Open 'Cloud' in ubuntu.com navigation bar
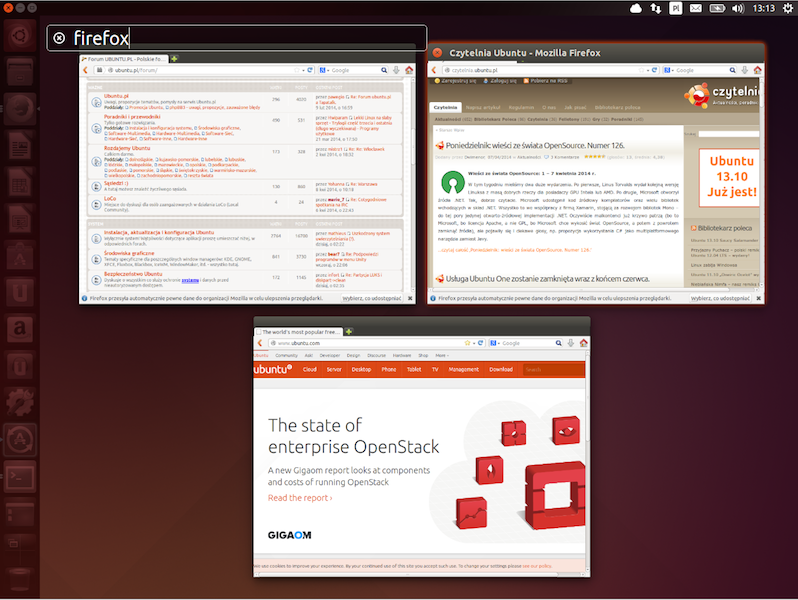Screen dimensions: 798x600 pos(309,369)
